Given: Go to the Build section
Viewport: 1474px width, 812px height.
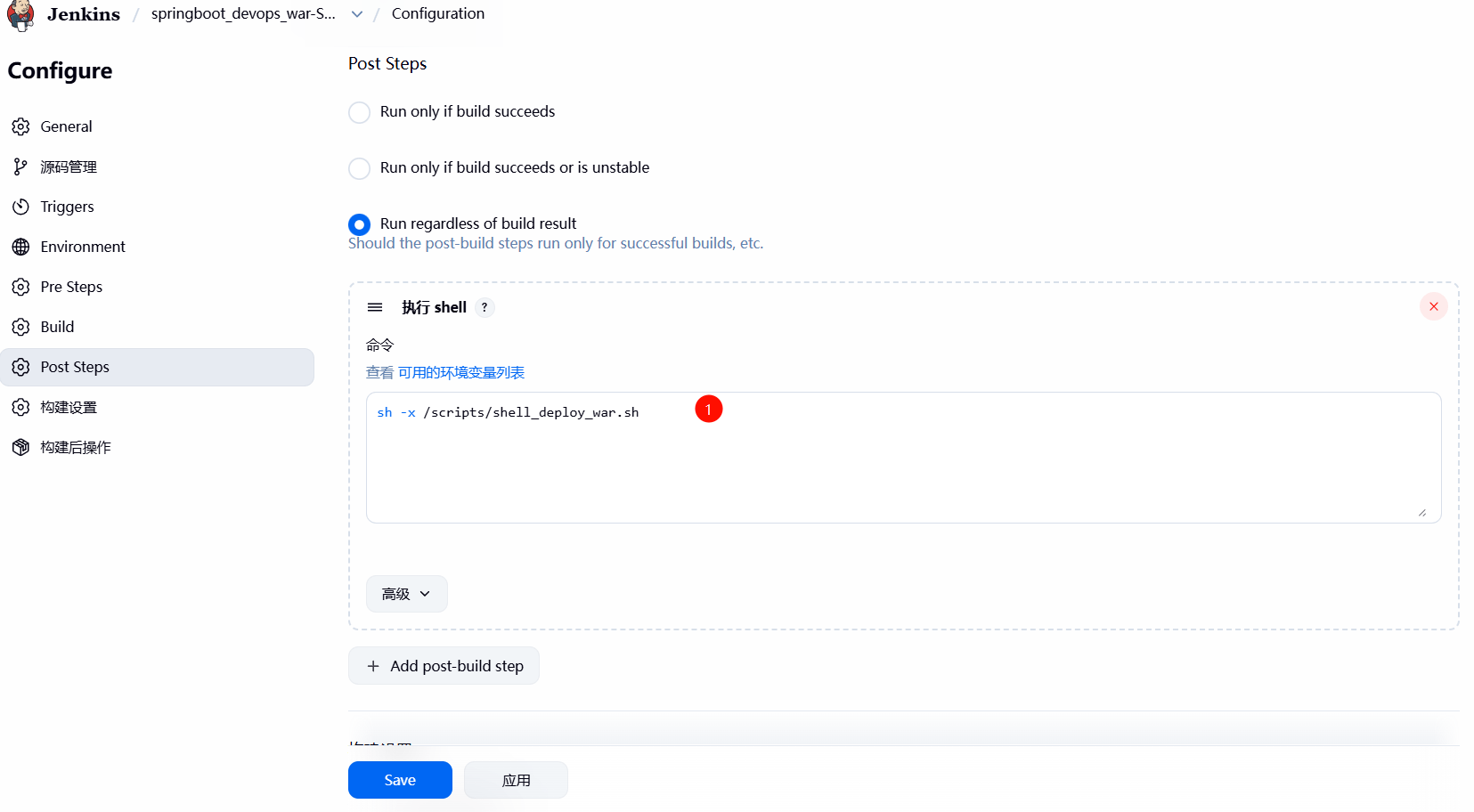Looking at the screenshot, I should click(x=57, y=327).
